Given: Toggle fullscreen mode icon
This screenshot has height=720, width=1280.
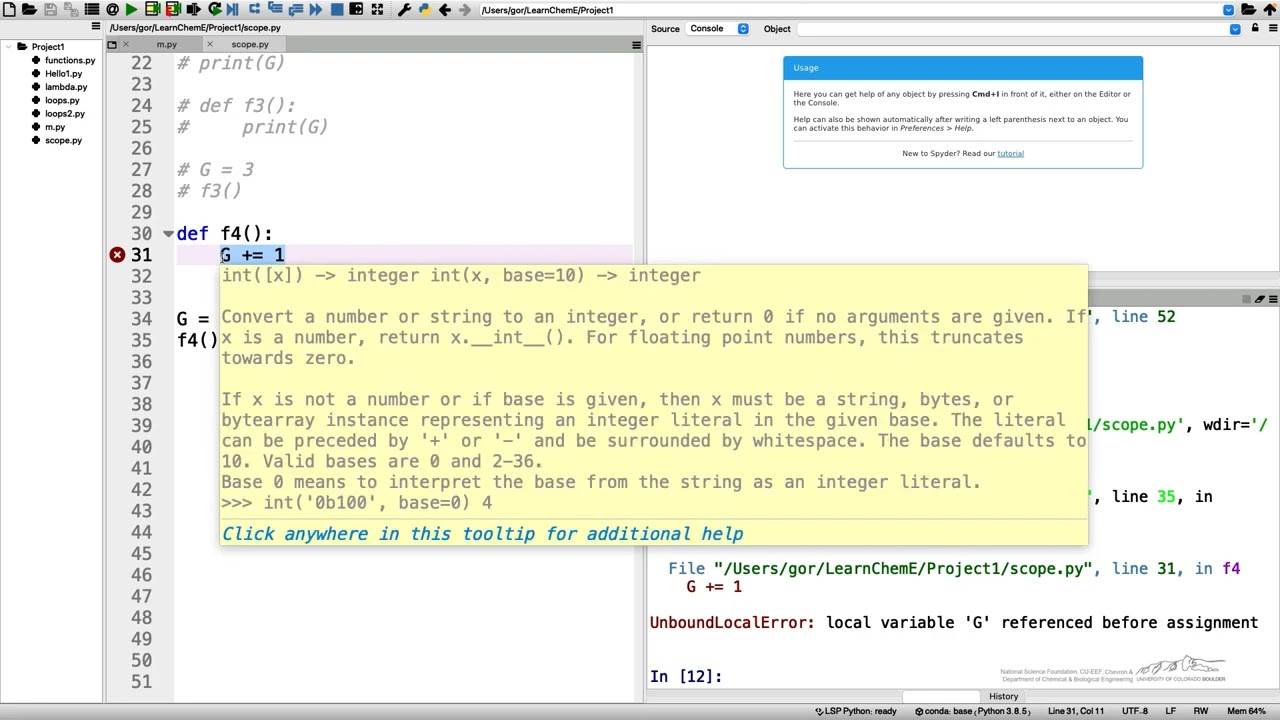Looking at the screenshot, I should click(x=377, y=10).
